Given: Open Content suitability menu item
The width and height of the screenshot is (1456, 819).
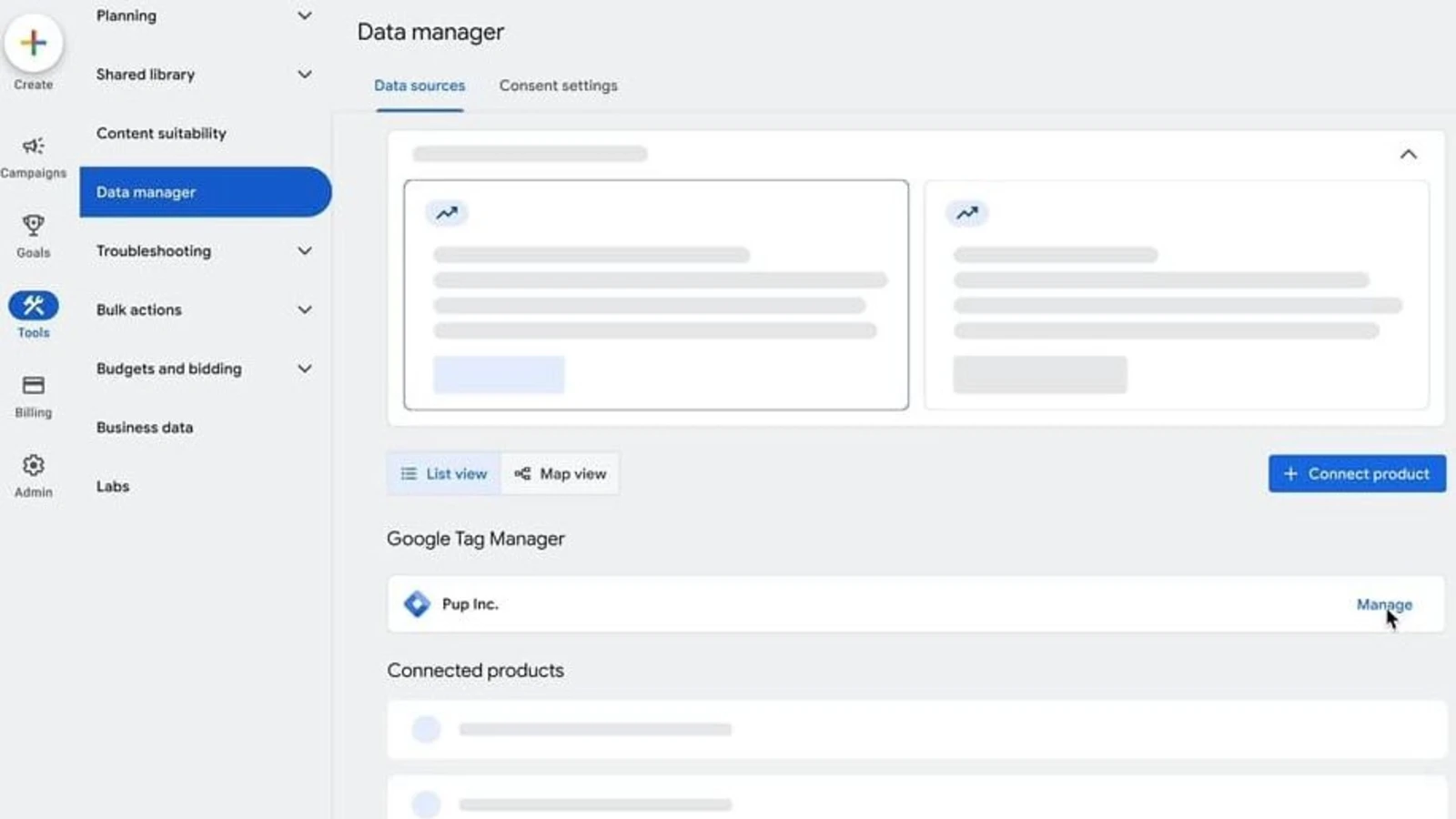Looking at the screenshot, I should pos(161,133).
